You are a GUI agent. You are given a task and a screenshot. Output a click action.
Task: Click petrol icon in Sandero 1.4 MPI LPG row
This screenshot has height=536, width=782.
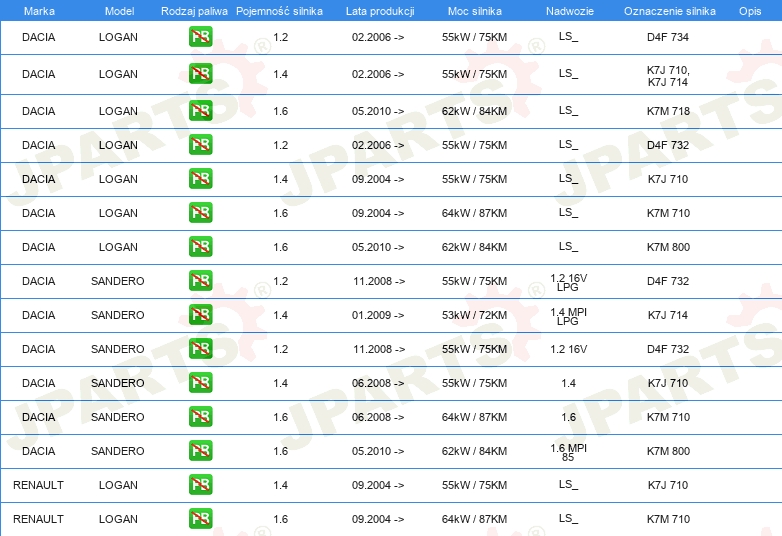tap(200, 315)
